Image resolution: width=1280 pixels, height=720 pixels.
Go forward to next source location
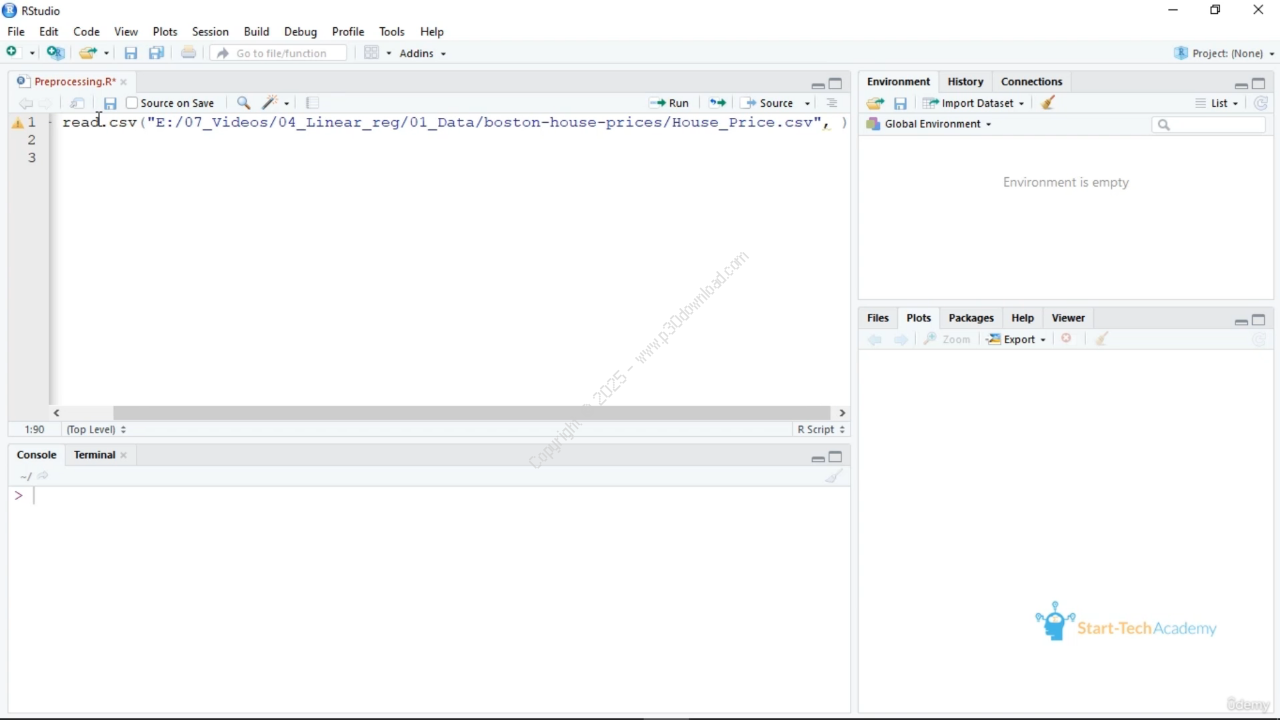pyautogui.click(x=46, y=103)
